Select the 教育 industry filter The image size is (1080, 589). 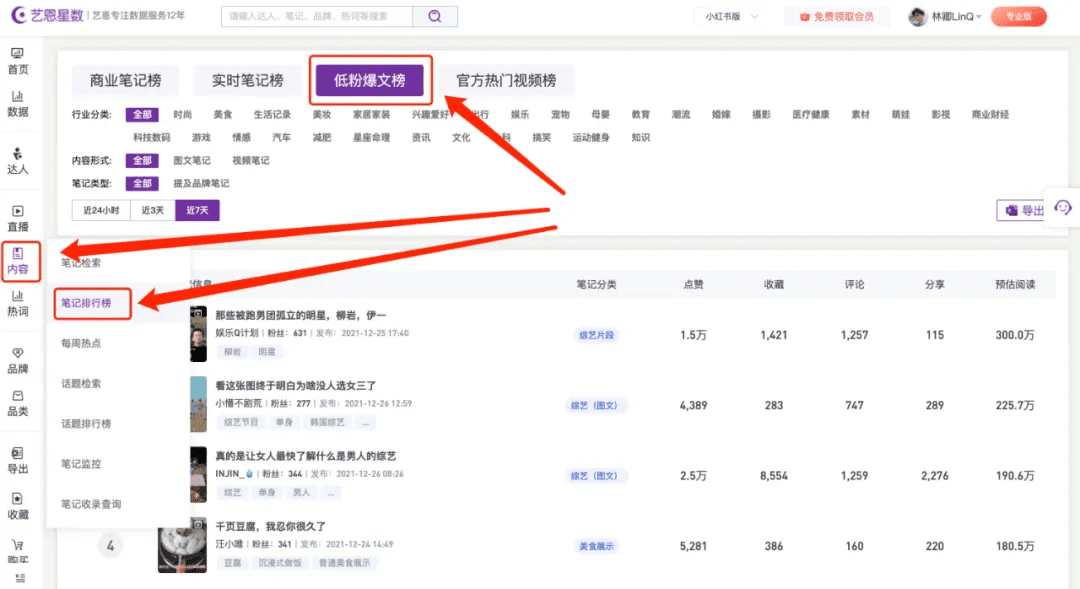[641, 114]
